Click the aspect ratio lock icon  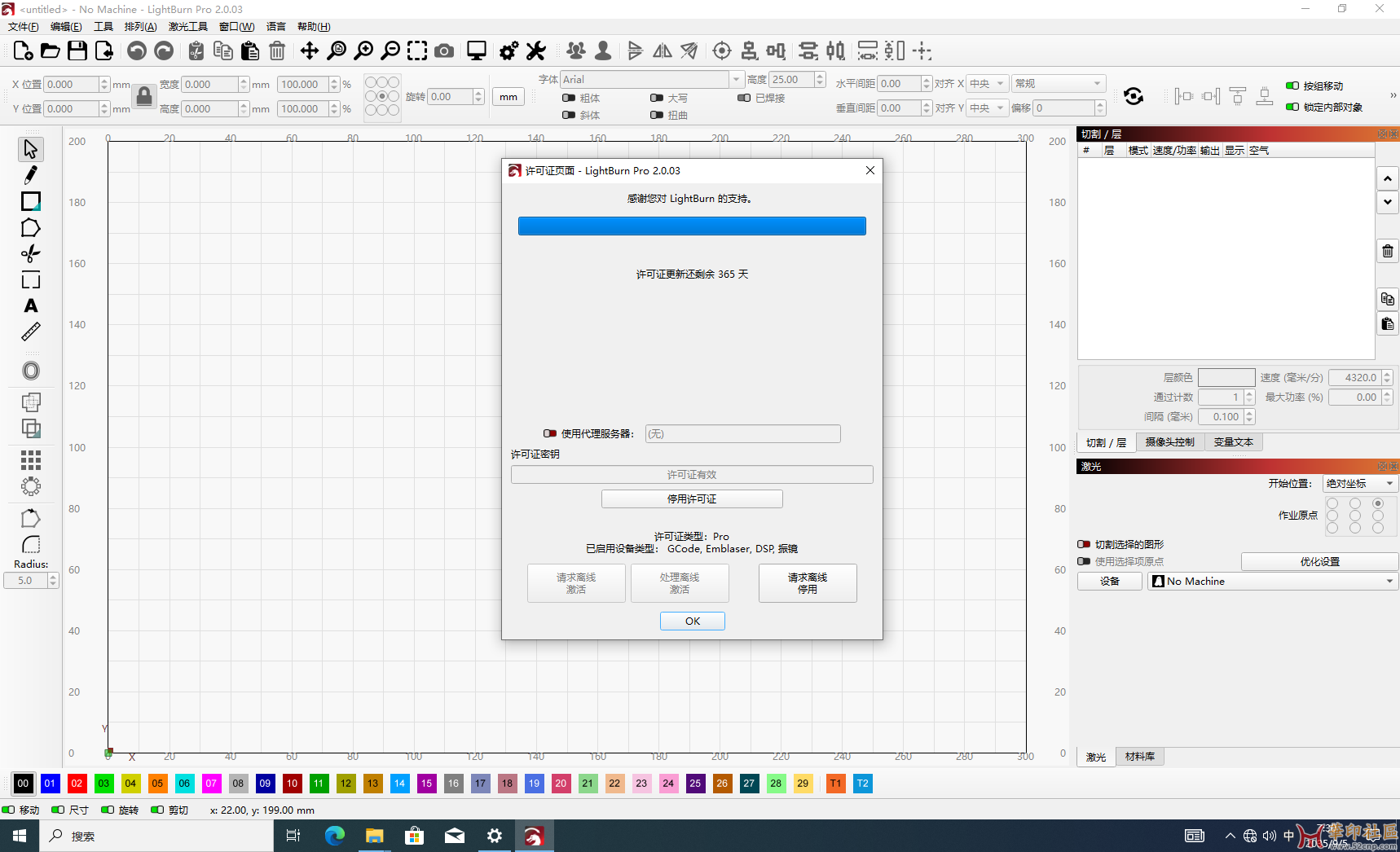click(x=144, y=96)
